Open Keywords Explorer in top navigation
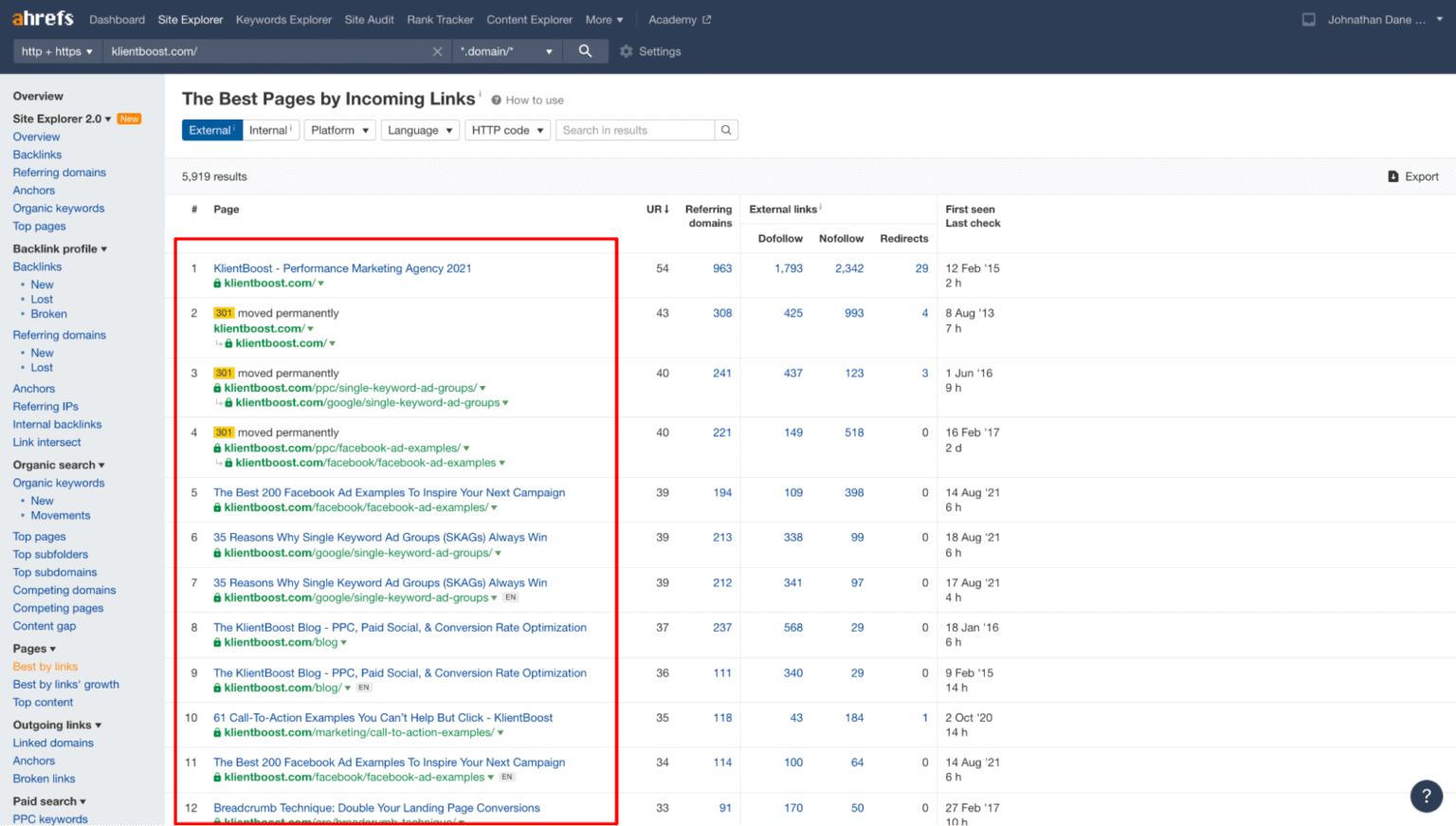 point(283,20)
